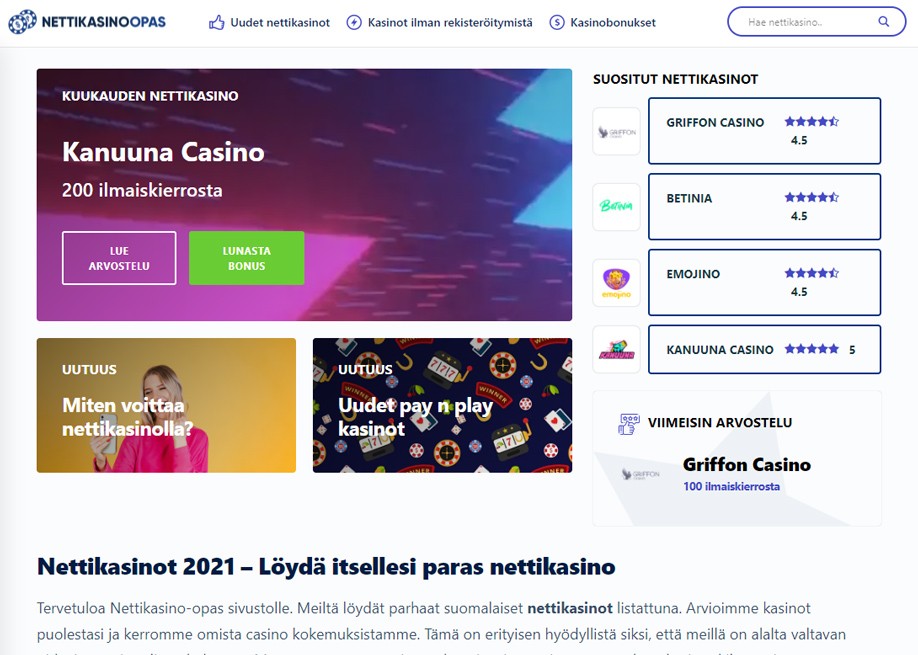
Task: Click the Nettikasinoopas poker chip logo
Action: click(22, 22)
